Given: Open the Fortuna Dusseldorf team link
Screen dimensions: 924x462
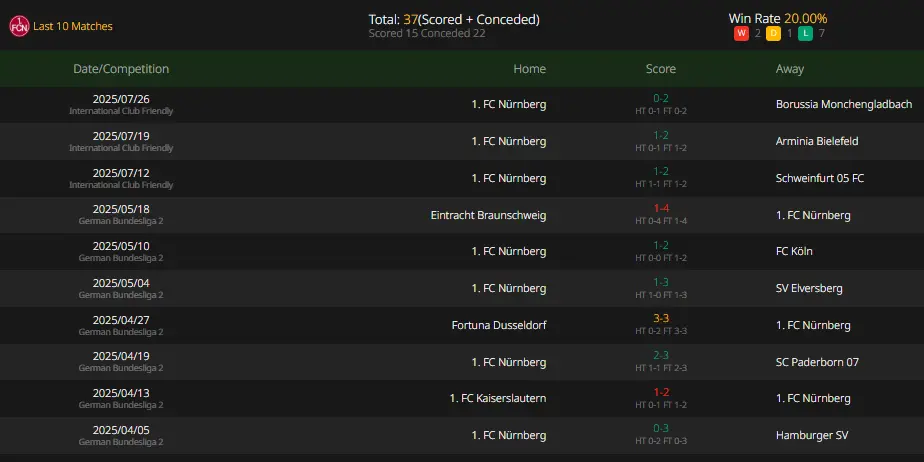Looking at the screenshot, I should click(x=499, y=325).
